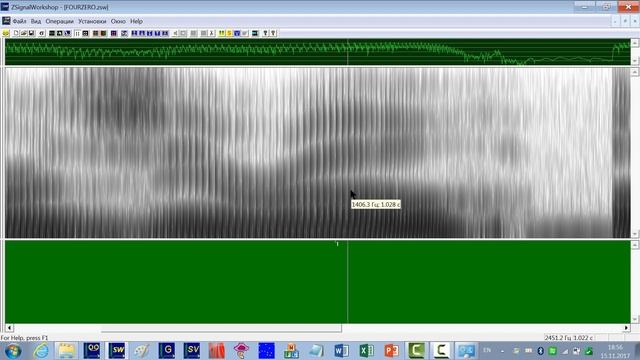640x360 pixels.
Task: Click the two vertical bars toolbar icon
Action: 77,33
